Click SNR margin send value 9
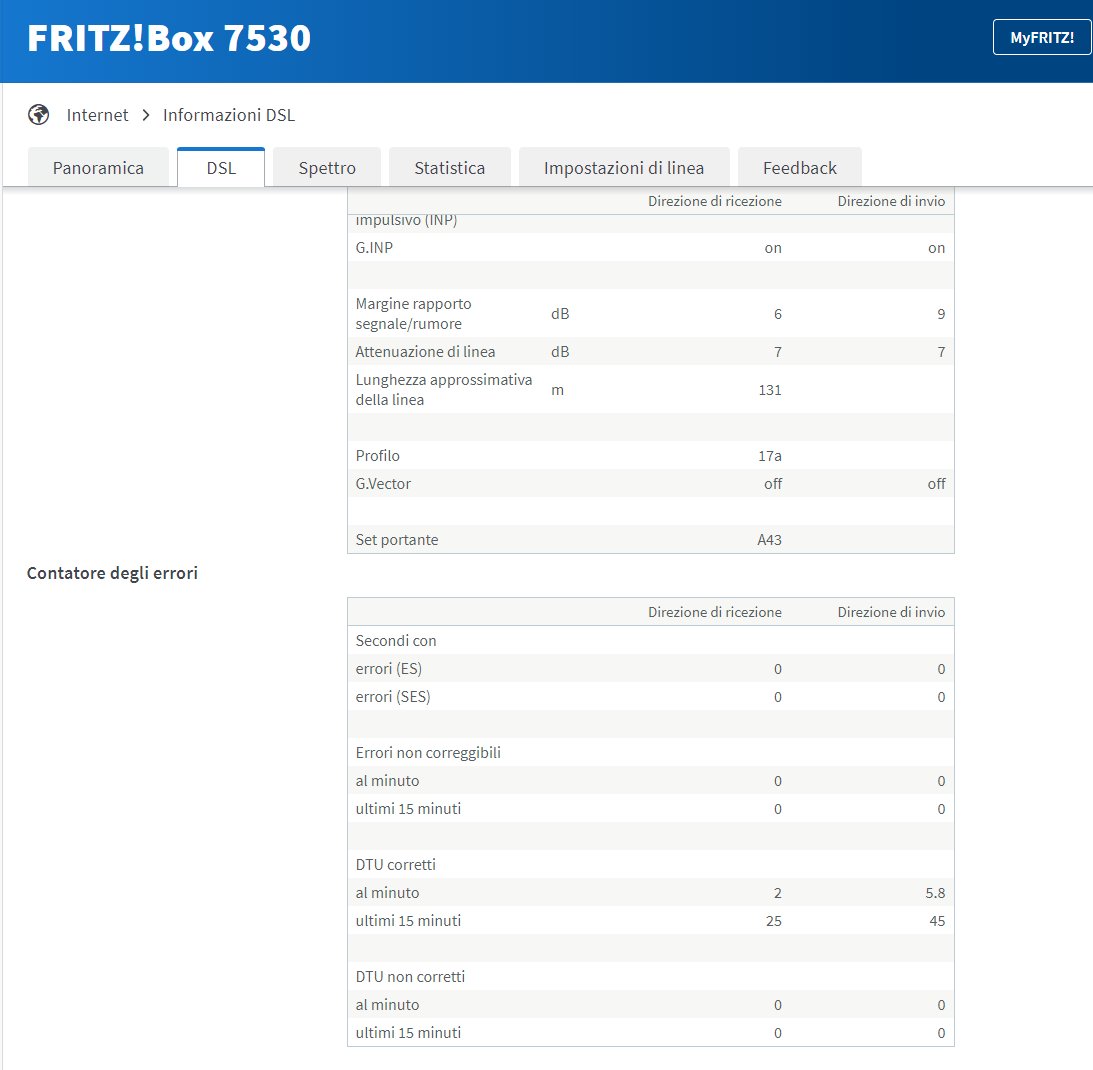Screen dimensions: 1093x1070 click(x=941, y=314)
